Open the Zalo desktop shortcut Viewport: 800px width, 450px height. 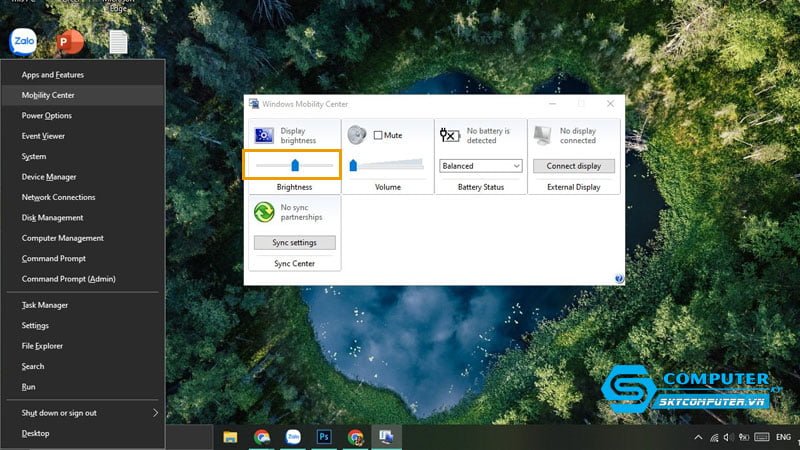click(x=22, y=42)
